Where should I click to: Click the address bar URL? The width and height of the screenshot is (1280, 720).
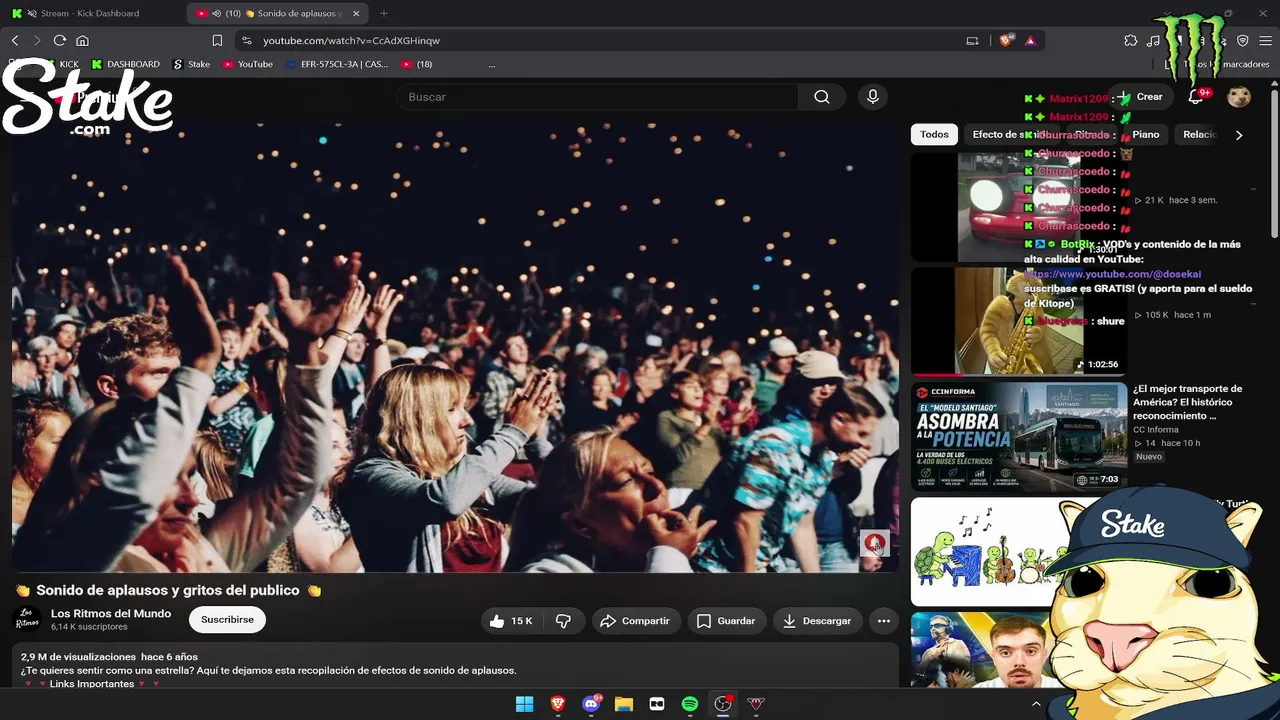coord(351,40)
